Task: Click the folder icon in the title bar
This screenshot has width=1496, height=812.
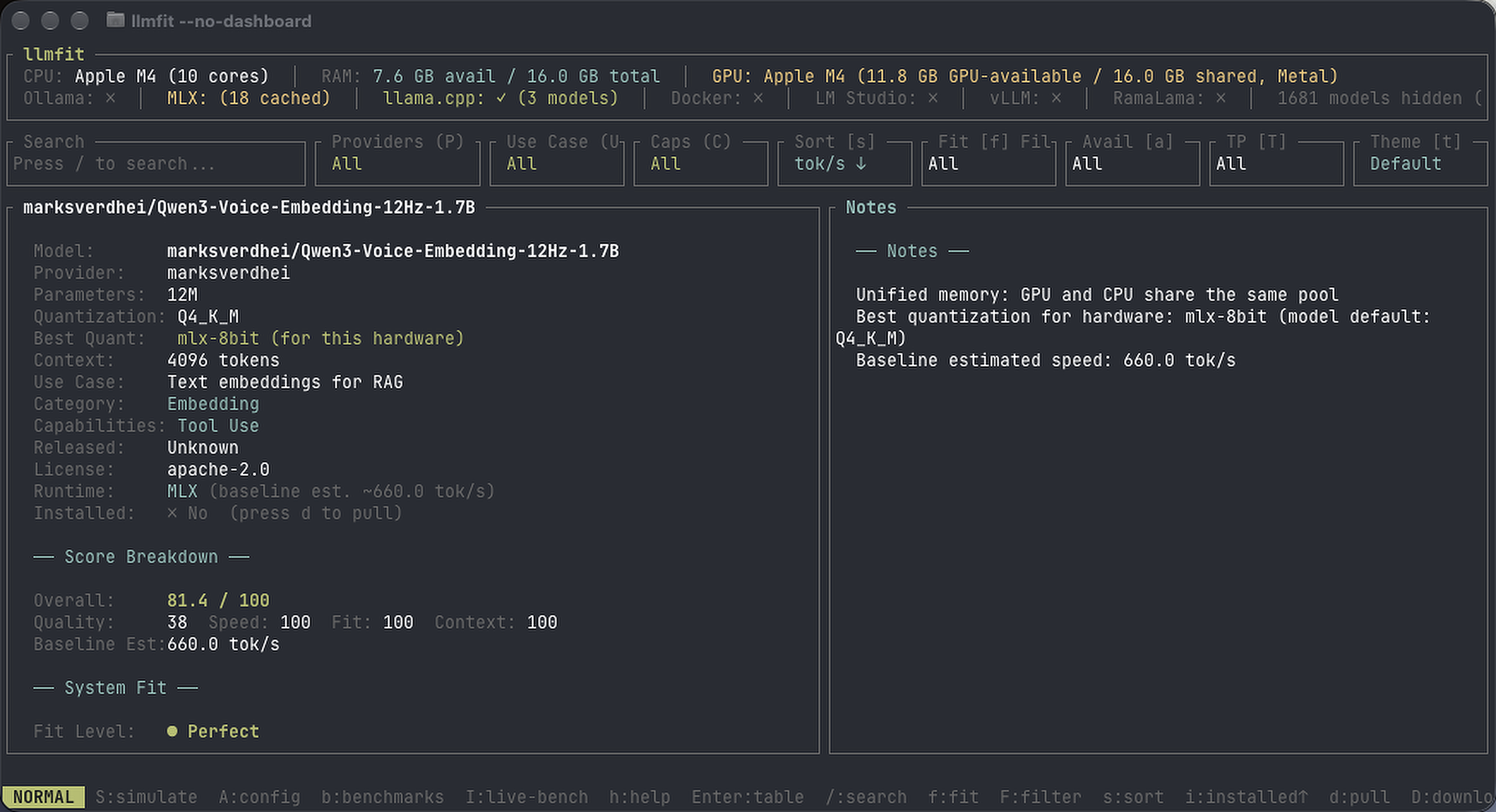Action: pyautogui.click(x=115, y=21)
